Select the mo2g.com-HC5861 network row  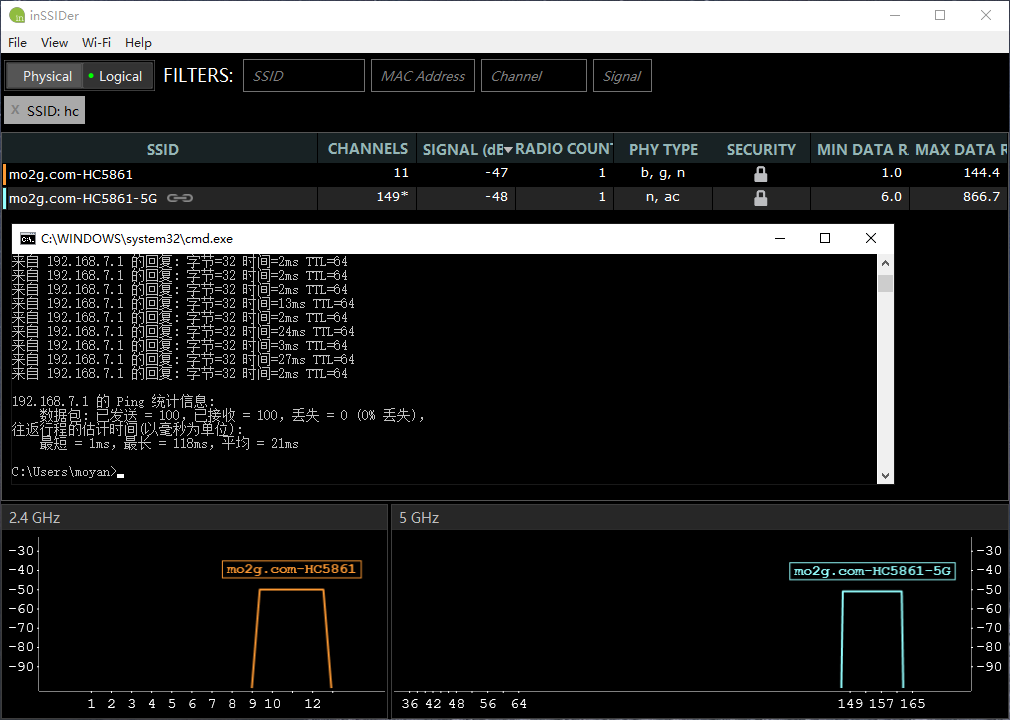coord(505,174)
